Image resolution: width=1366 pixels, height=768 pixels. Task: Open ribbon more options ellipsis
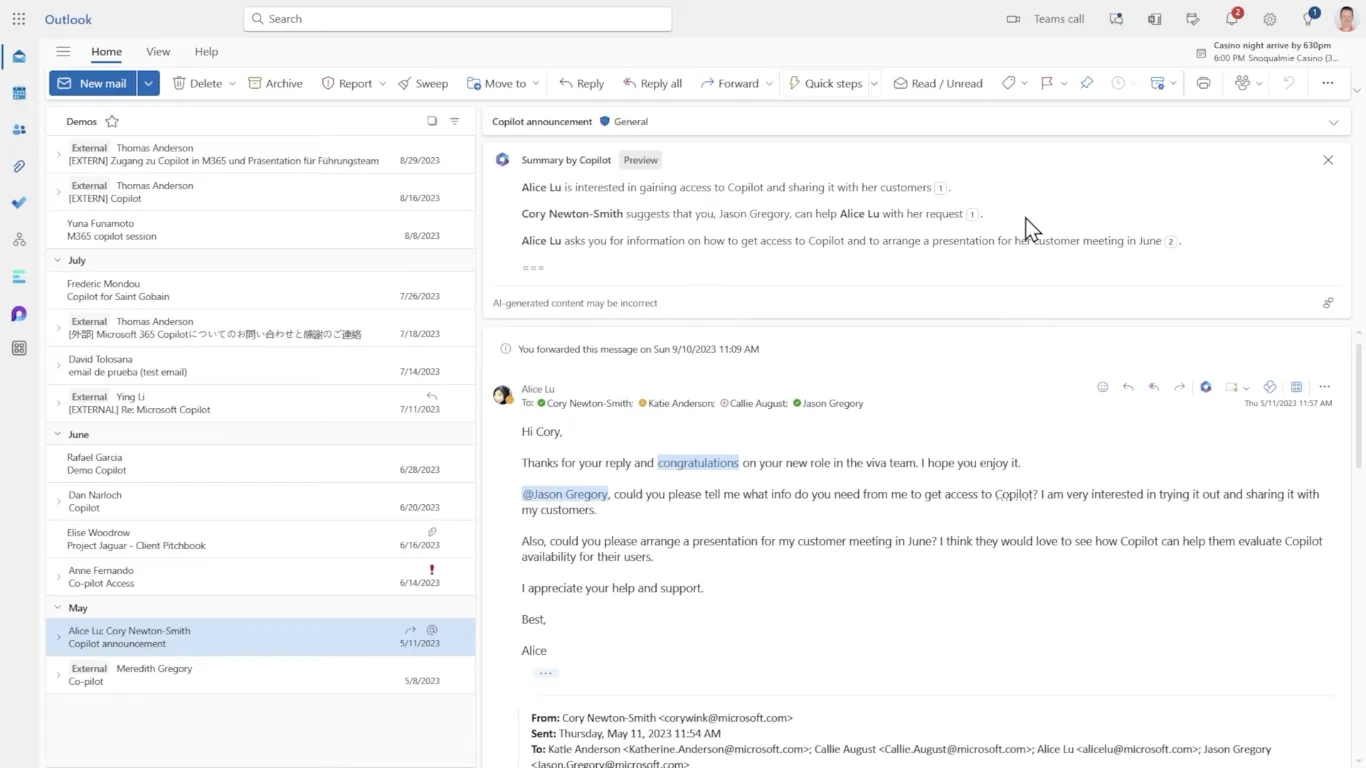tap(1328, 83)
